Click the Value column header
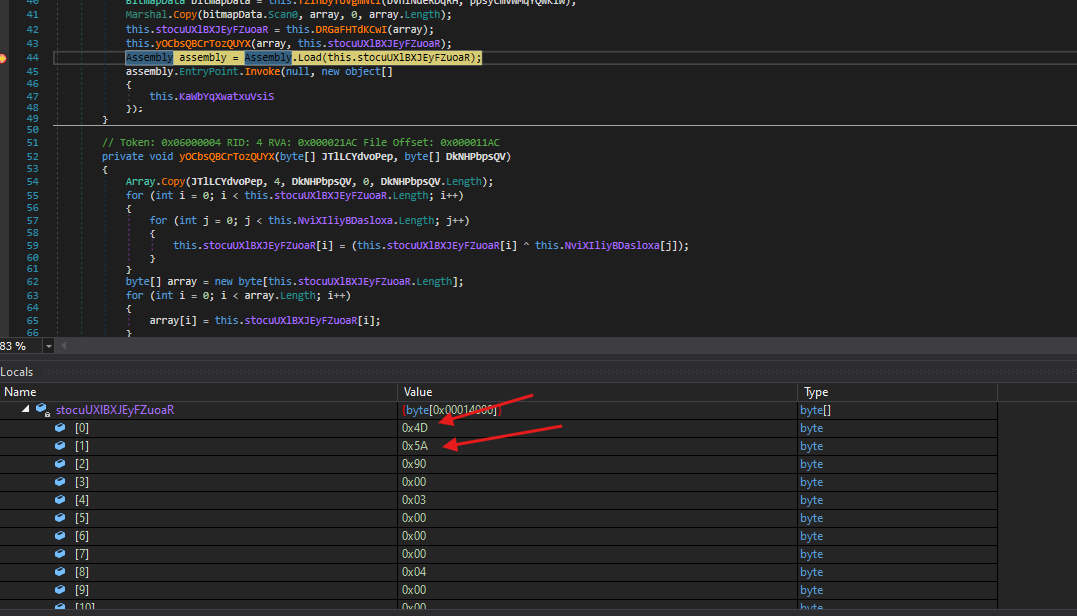The width and height of the screenshot is (1077, 616). pos(597,392)
